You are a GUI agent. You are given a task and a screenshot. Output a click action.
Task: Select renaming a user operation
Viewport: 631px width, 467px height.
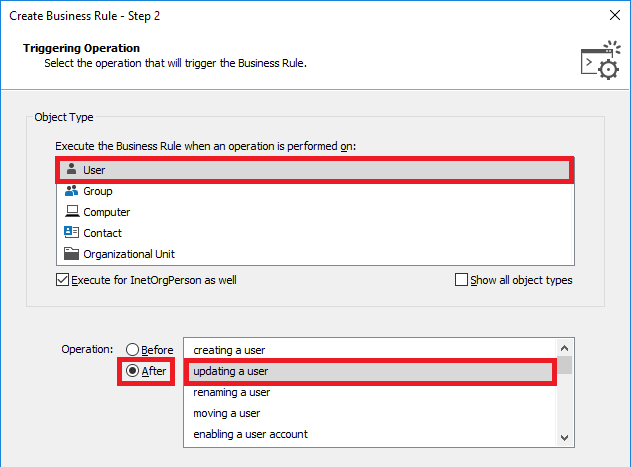point(370,392)
